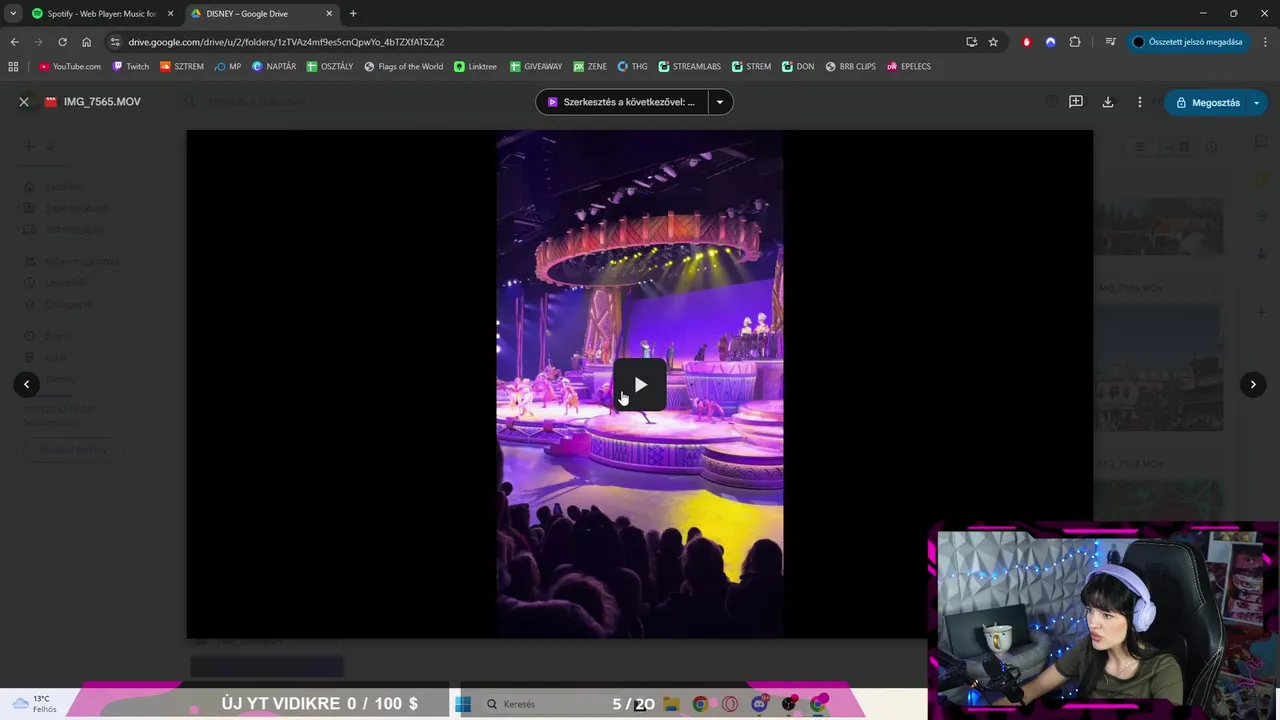Viewport: 1280px width, 720px height.
Task: Open File Explorer from the taskbar
Action: coord(671,704)
